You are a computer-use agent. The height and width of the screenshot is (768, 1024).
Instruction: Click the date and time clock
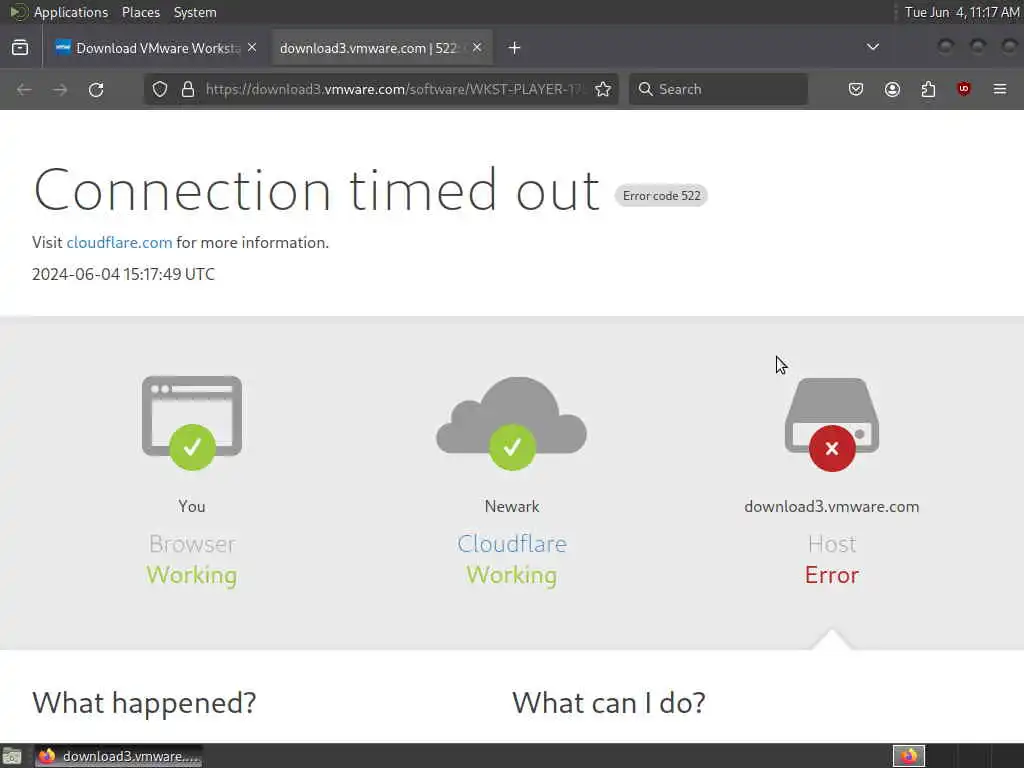pyautogui.click(x=961, y=12)
